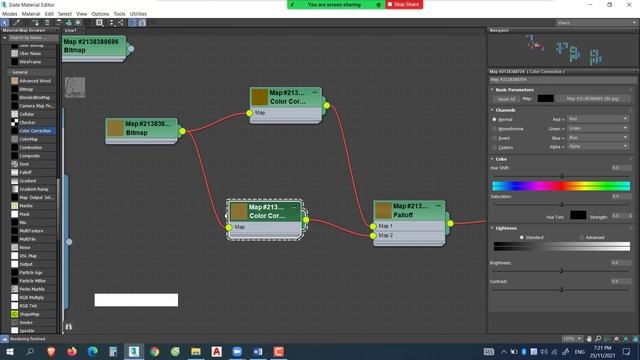
Task: Click Stop Share button
Action: tap(404, 4)
